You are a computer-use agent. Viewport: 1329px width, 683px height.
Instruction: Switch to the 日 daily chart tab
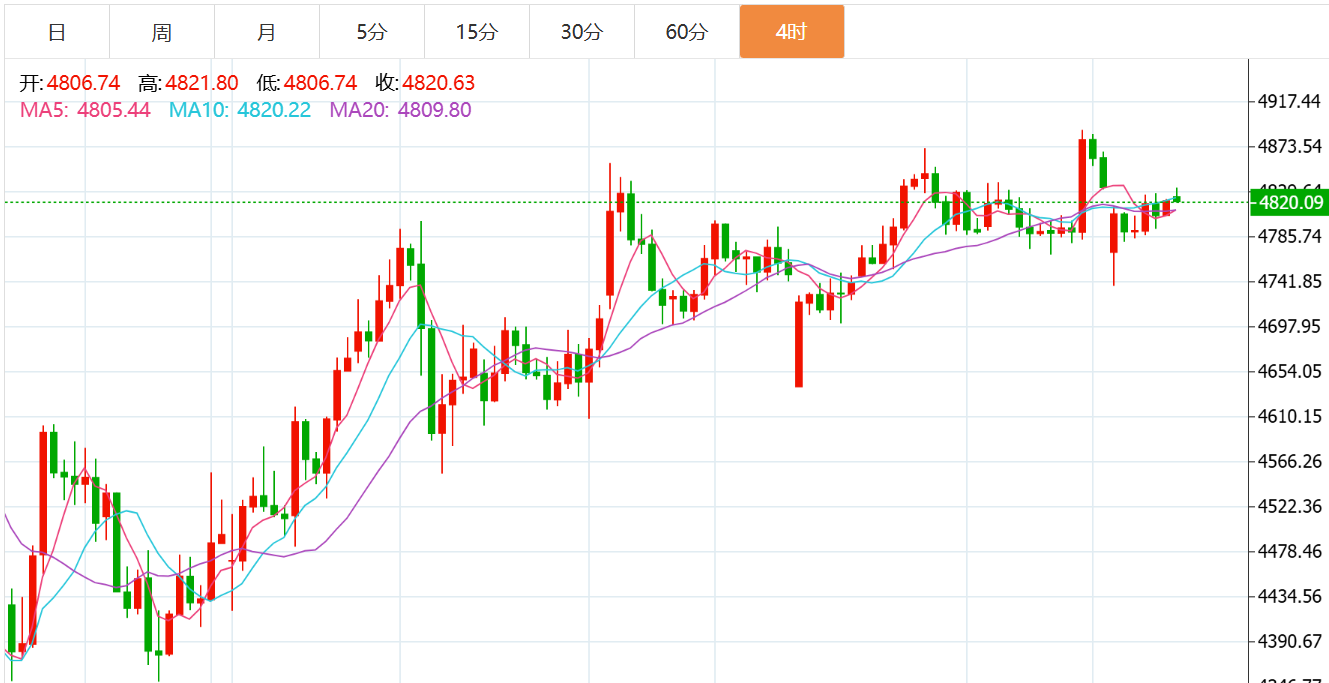pos(57,32)
